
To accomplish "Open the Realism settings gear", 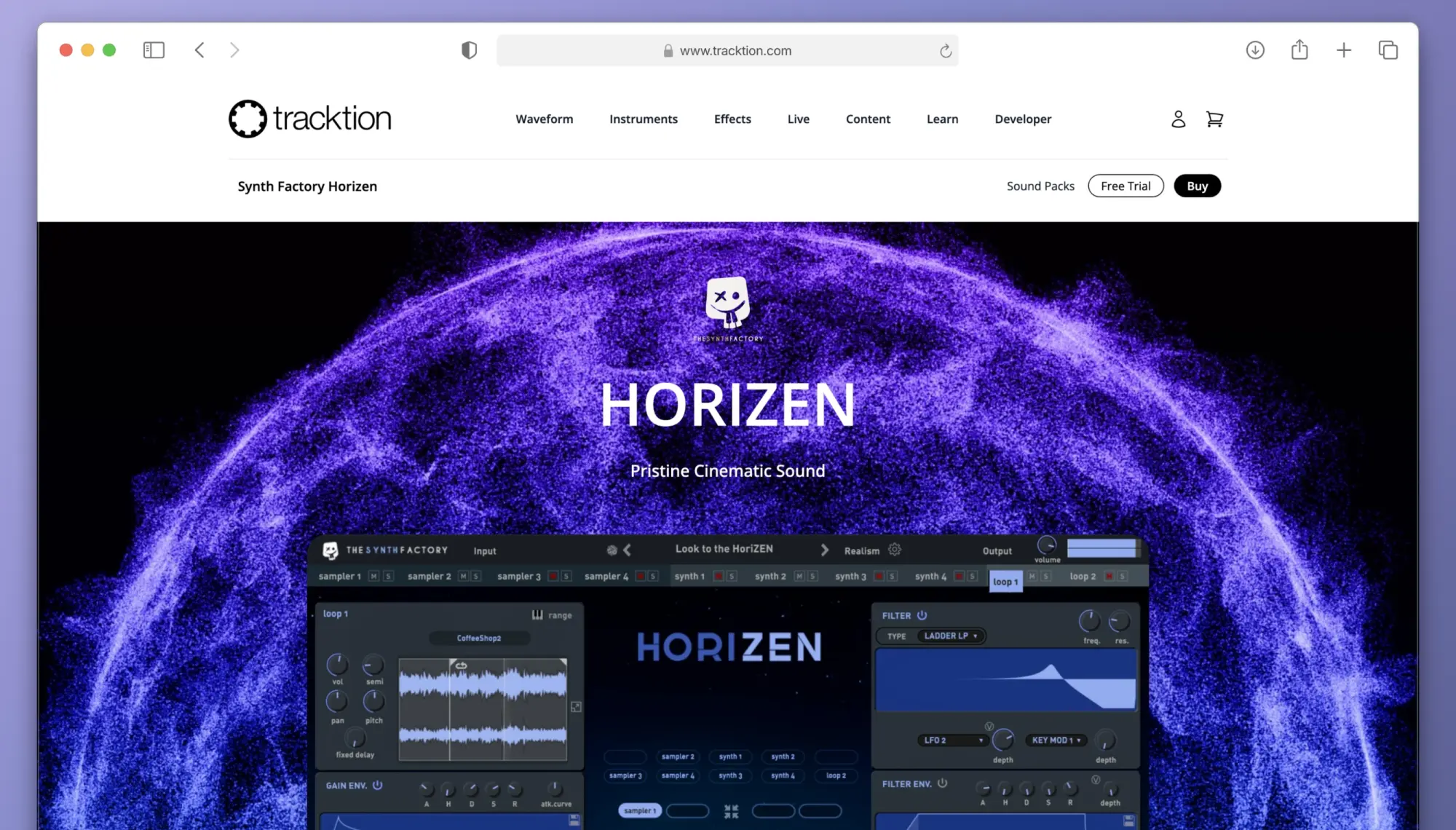I will click(x=895, y=550).
